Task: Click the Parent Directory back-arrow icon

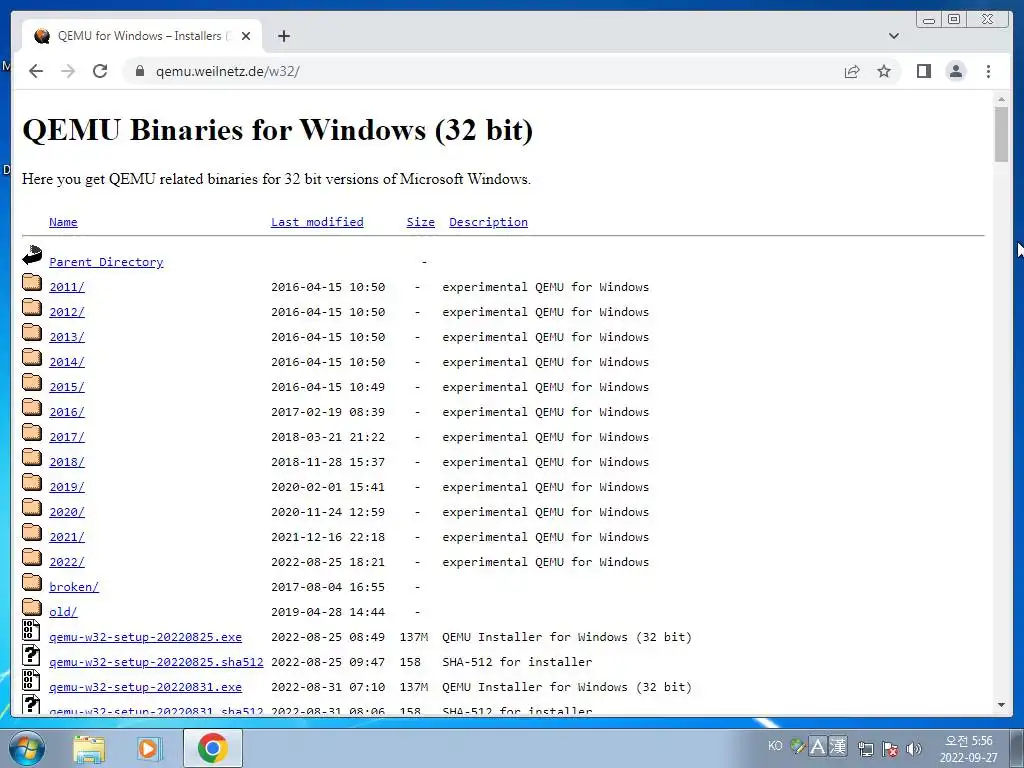Action: click(32, 255)
